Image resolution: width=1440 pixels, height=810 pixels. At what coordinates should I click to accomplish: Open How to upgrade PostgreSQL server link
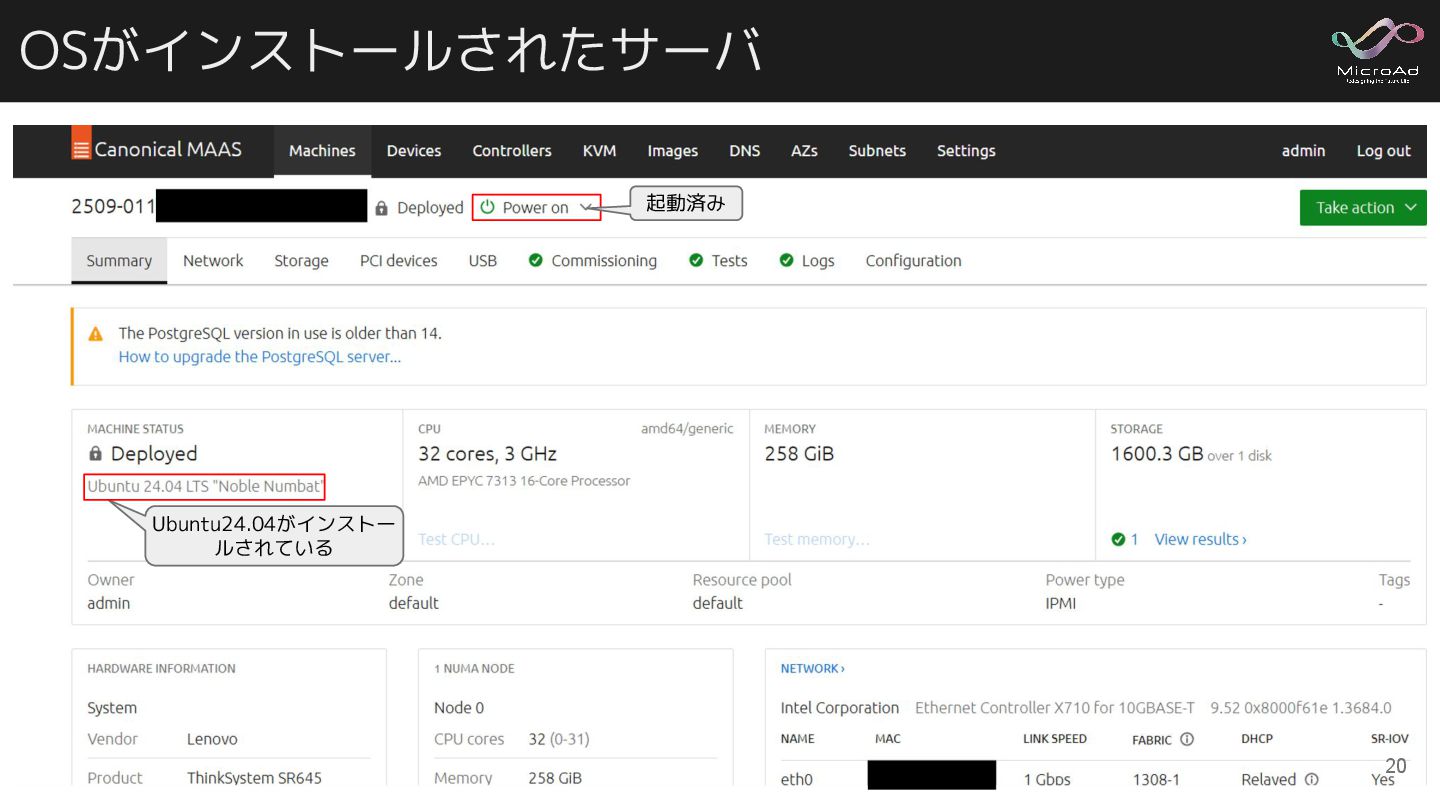[x=259, y=357]
